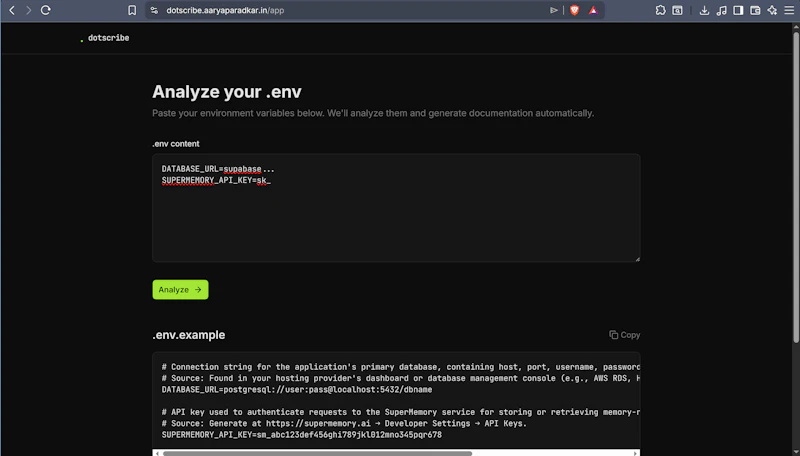The height and width of the screenshot is (456, 800).
Task: Click the 'DATABASE_URL=postgresql://user:pass@localhost:5432/dbname' output line
Action: (x=297, y=389)
